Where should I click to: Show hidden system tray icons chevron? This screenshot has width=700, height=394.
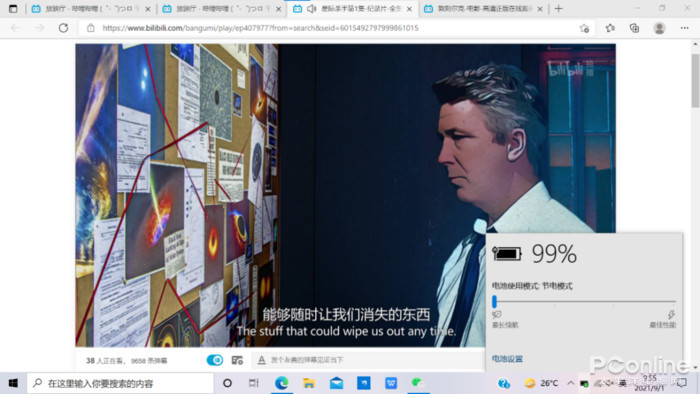pos(571,383)
